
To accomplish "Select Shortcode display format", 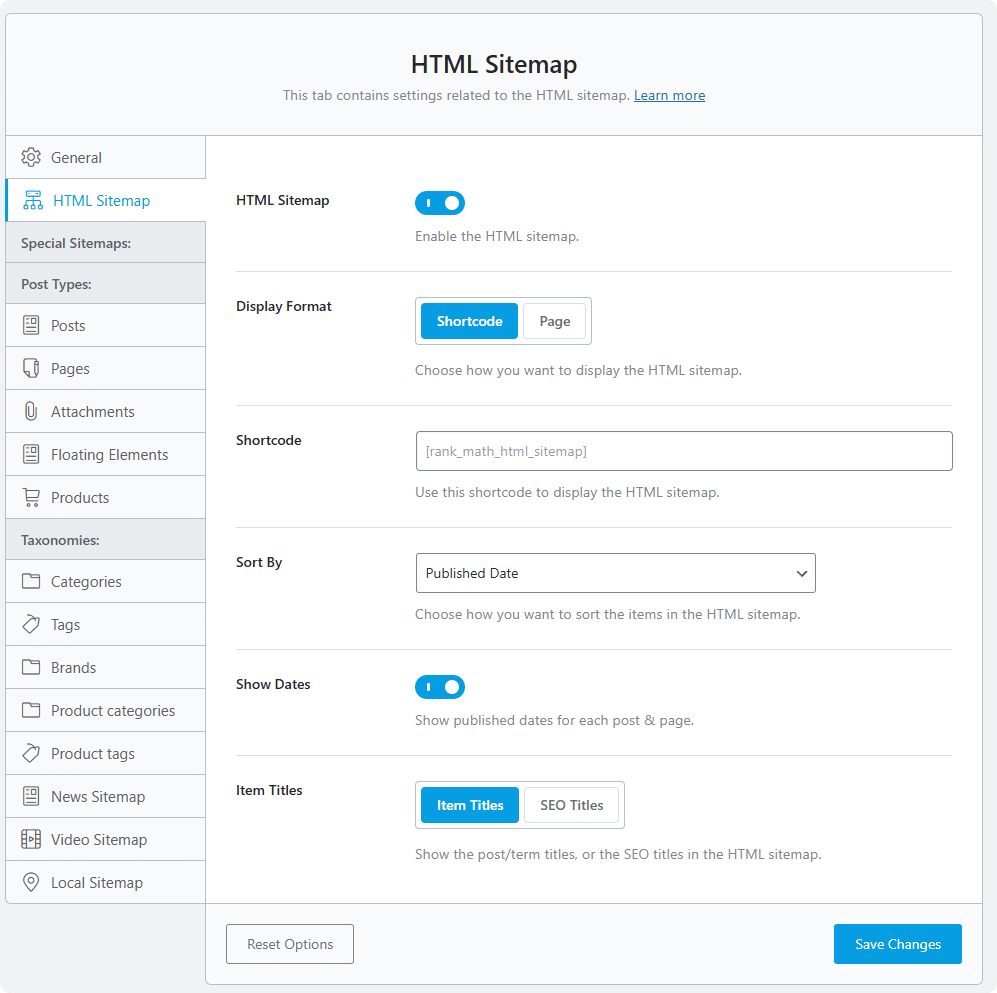I will [x=469, y=321].
